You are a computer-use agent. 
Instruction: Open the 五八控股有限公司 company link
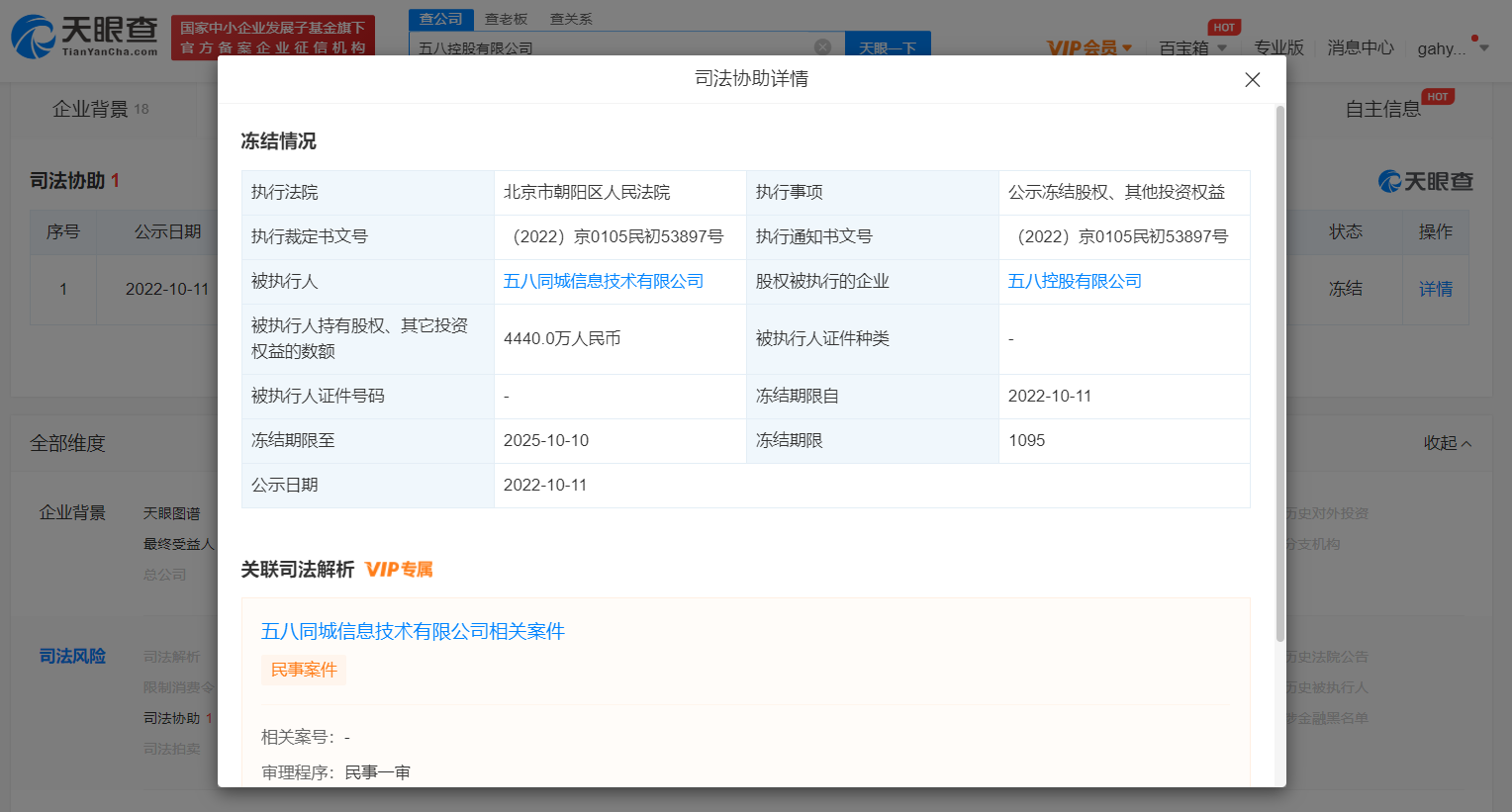1075,281
